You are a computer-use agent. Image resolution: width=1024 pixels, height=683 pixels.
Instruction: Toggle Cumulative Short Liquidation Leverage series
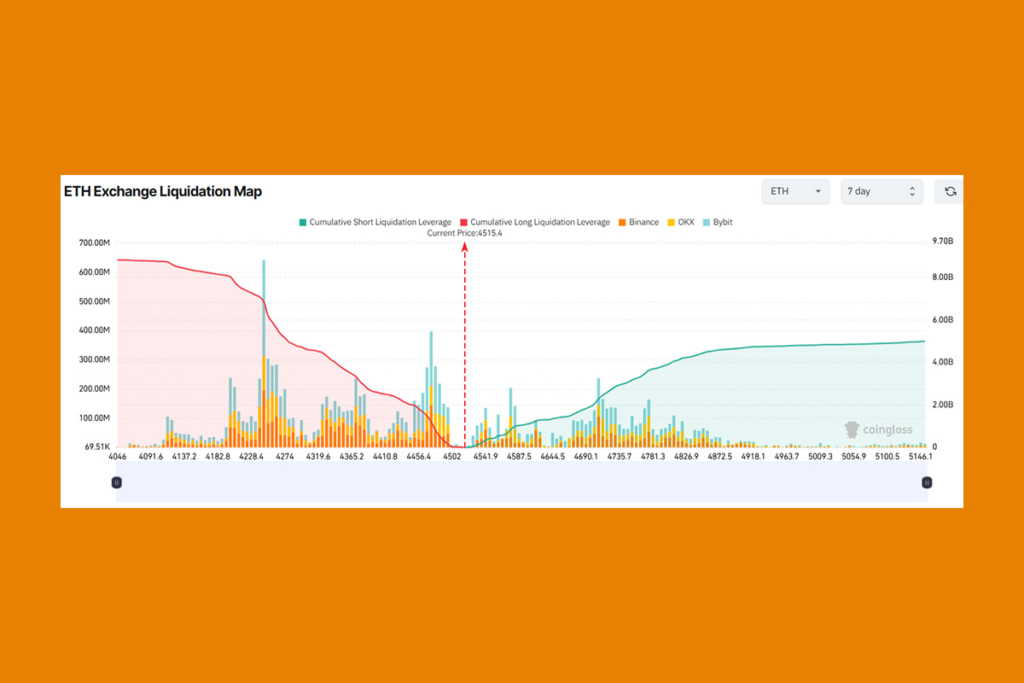[x=380, y=222]
